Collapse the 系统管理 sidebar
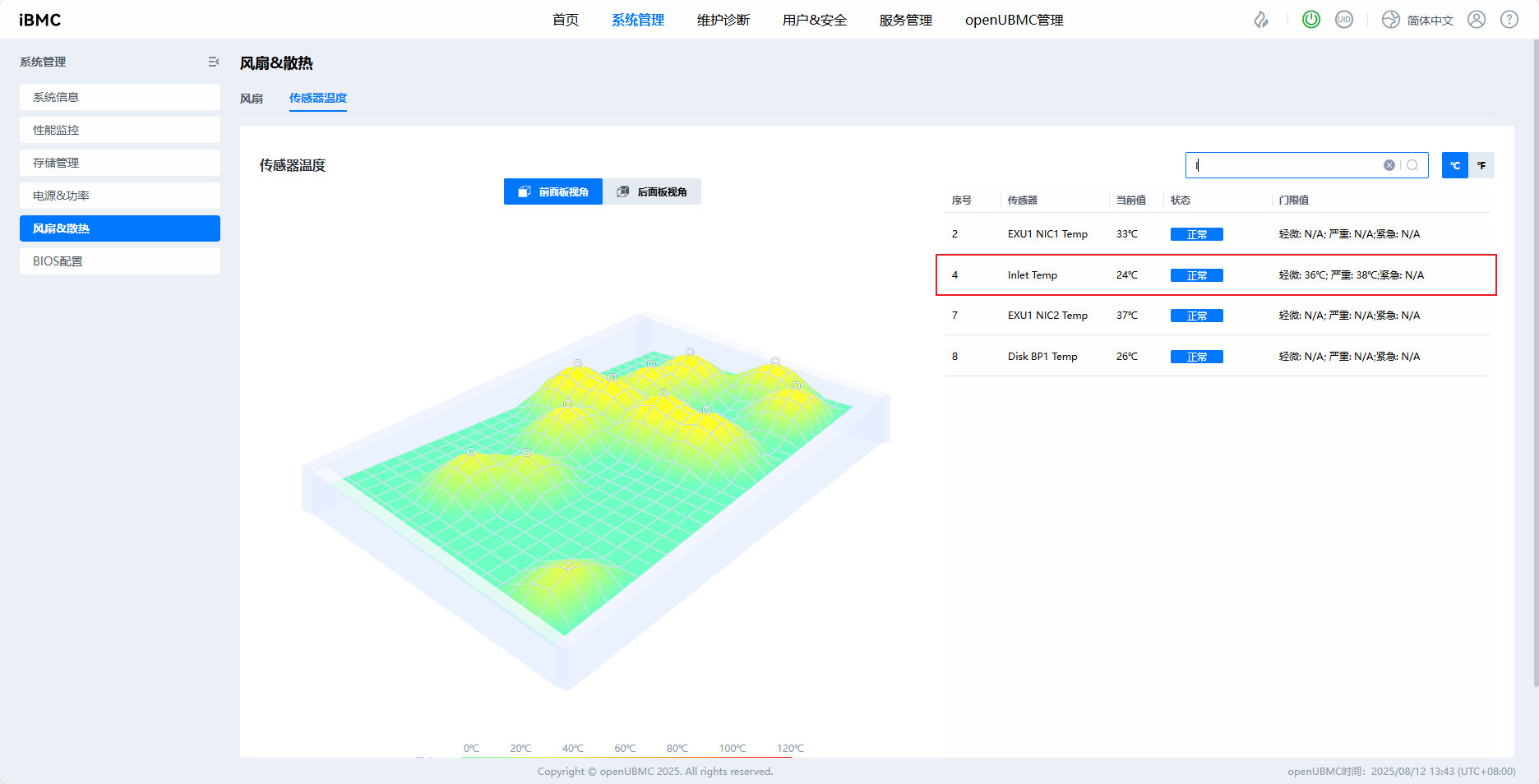The height and width of the screenshot is (784, 1539). click(x=213, y=62)
